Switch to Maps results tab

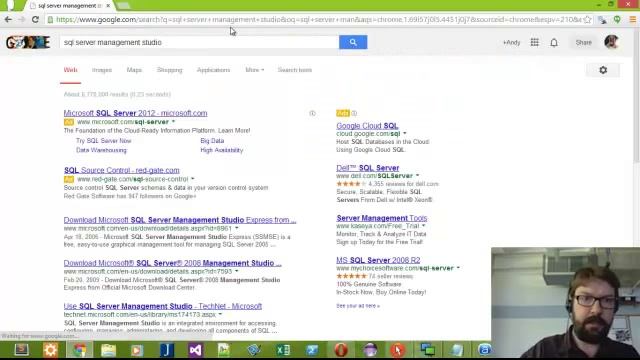click(x=134, y=70)
